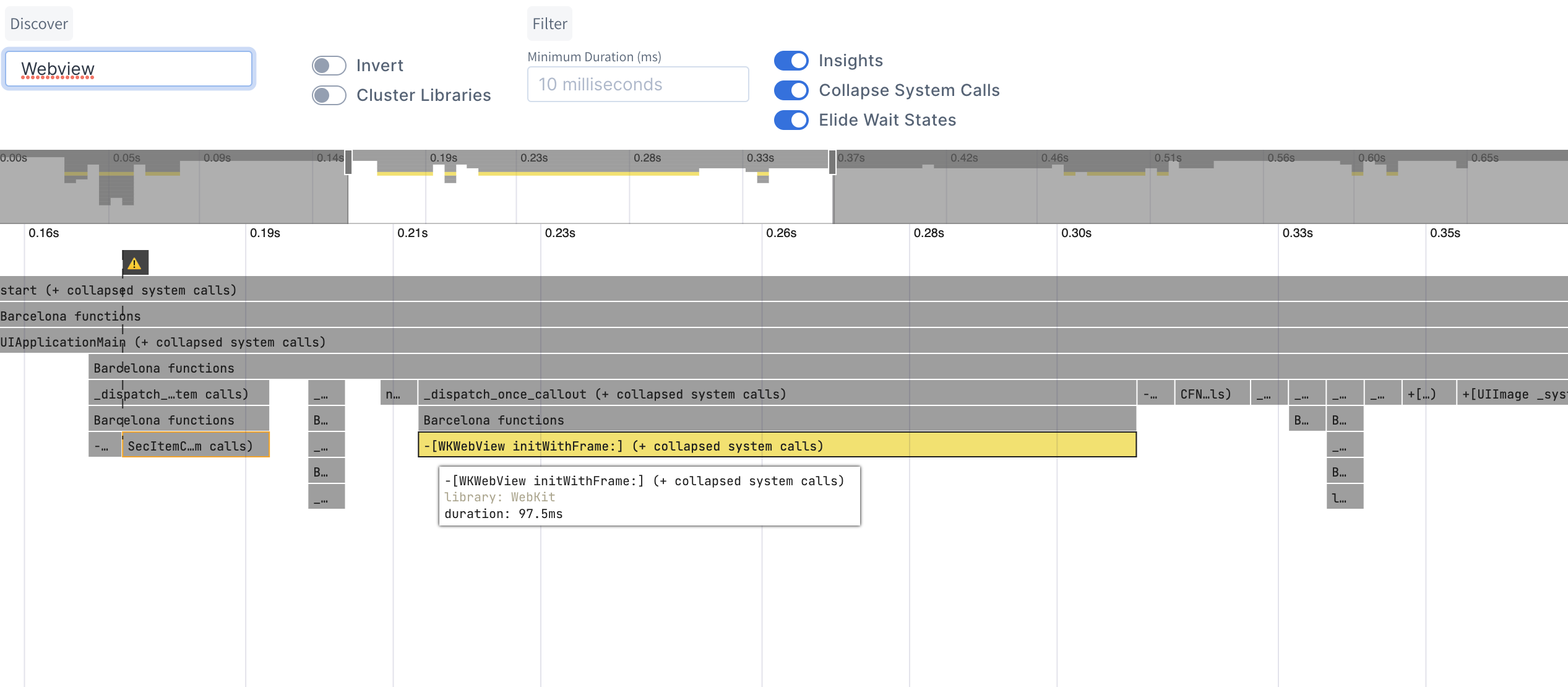Click the minimap overview near the 0.46s mark

coord(1058,186)
